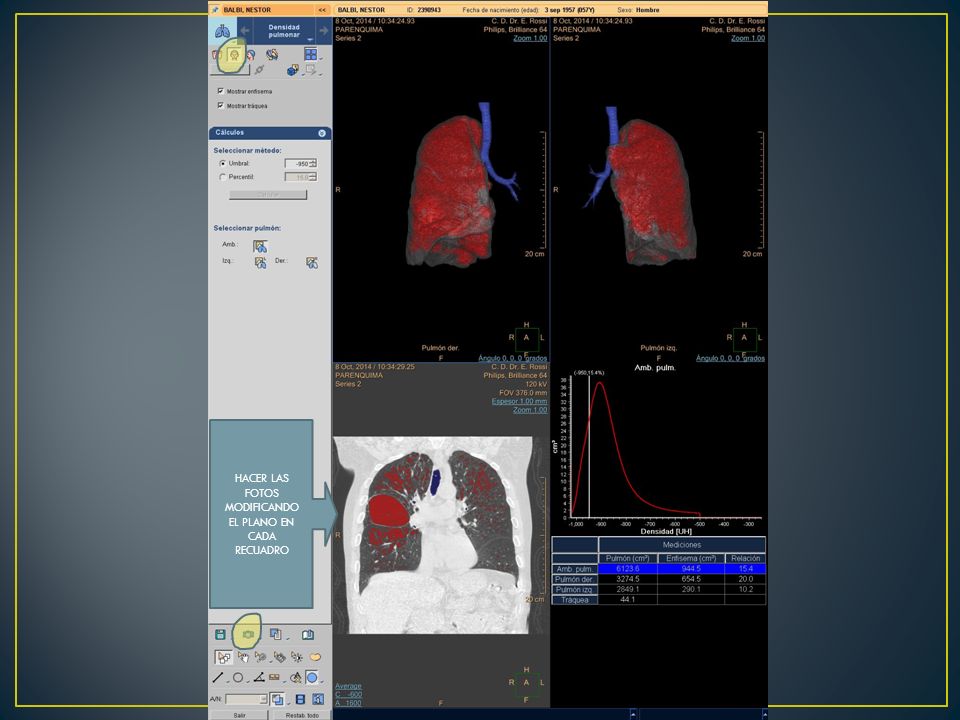Select the ellipse ROI tool
This screenshot has width=960, height=720.
pyautogui.click(x=238, y=678)
